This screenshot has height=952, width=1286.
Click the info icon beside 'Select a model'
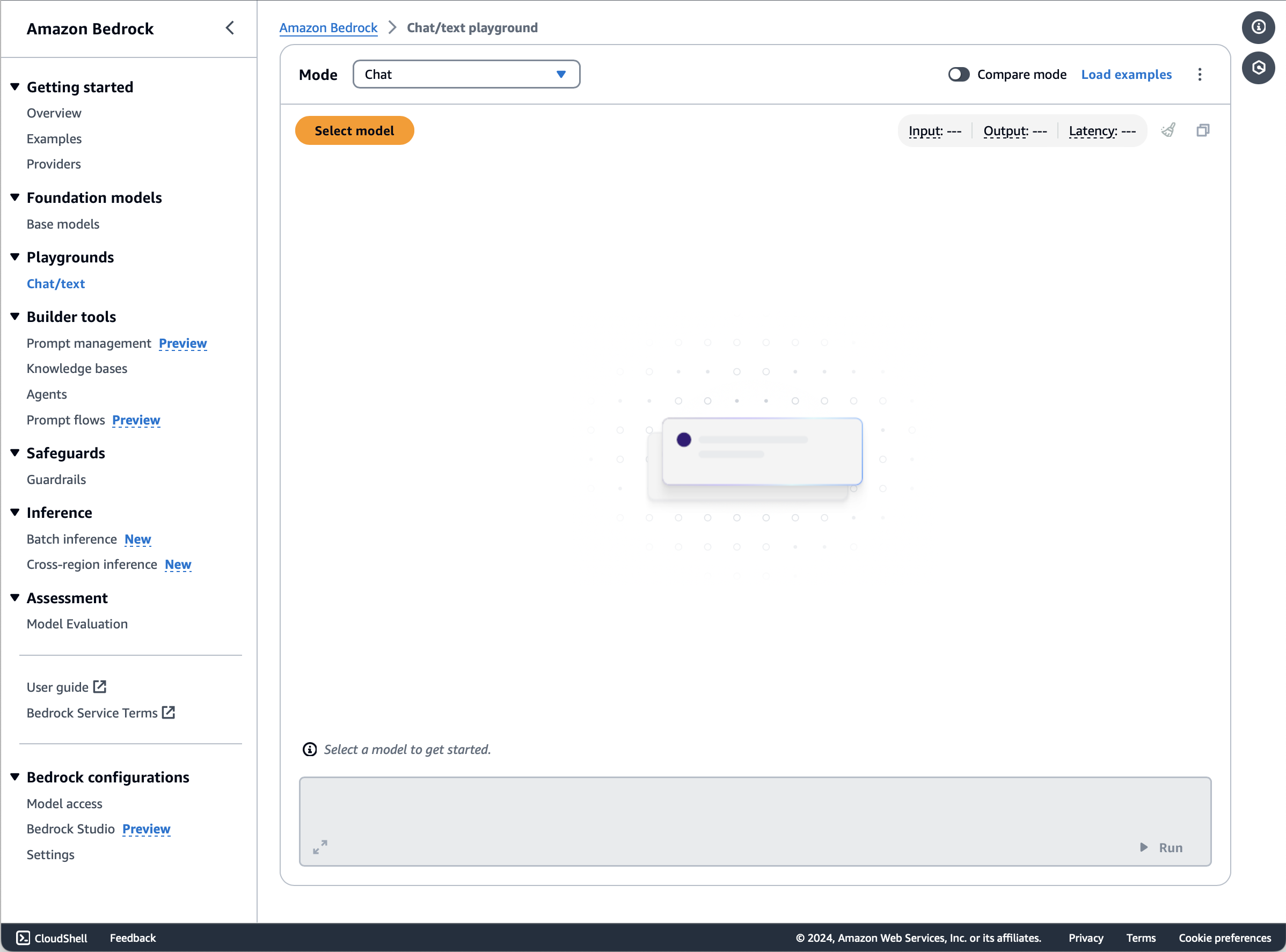[x=310, y=749]
